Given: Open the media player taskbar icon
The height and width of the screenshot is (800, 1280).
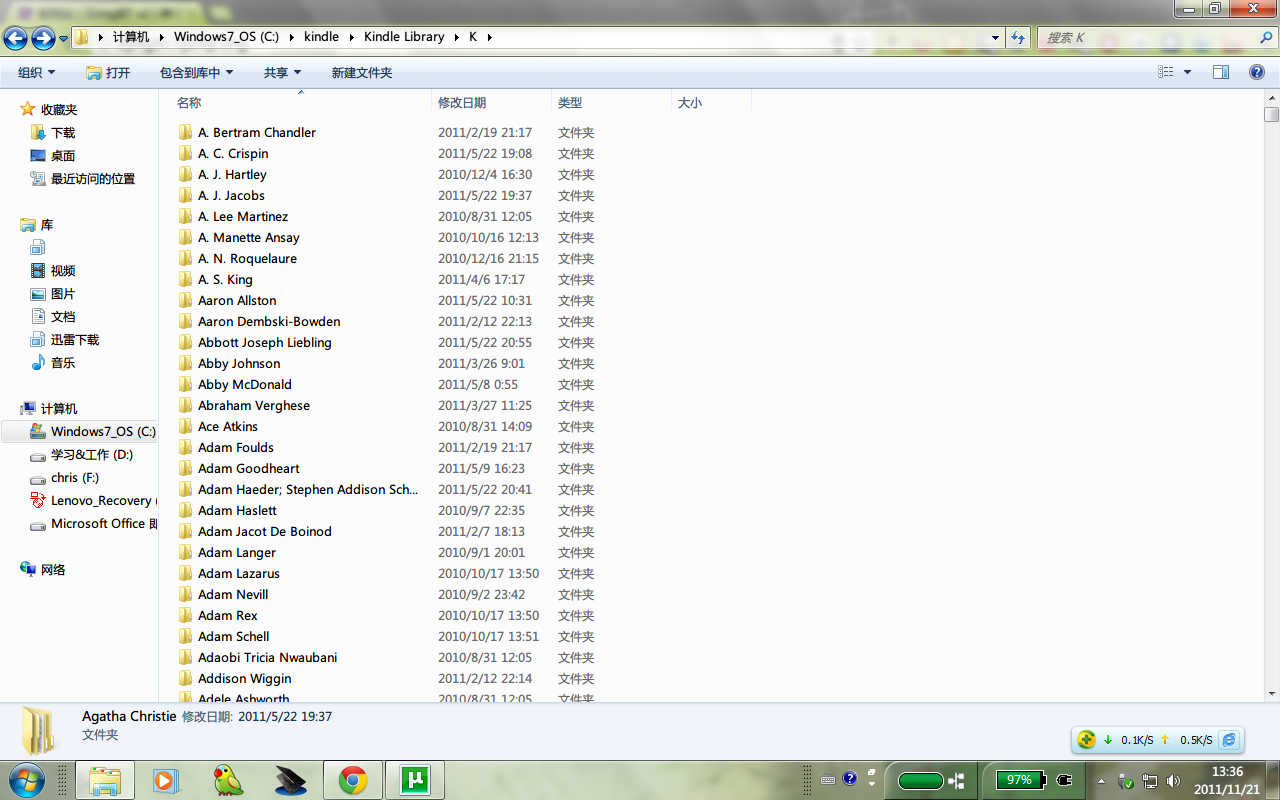Looking at the screenshot, I should pos(165,780).
